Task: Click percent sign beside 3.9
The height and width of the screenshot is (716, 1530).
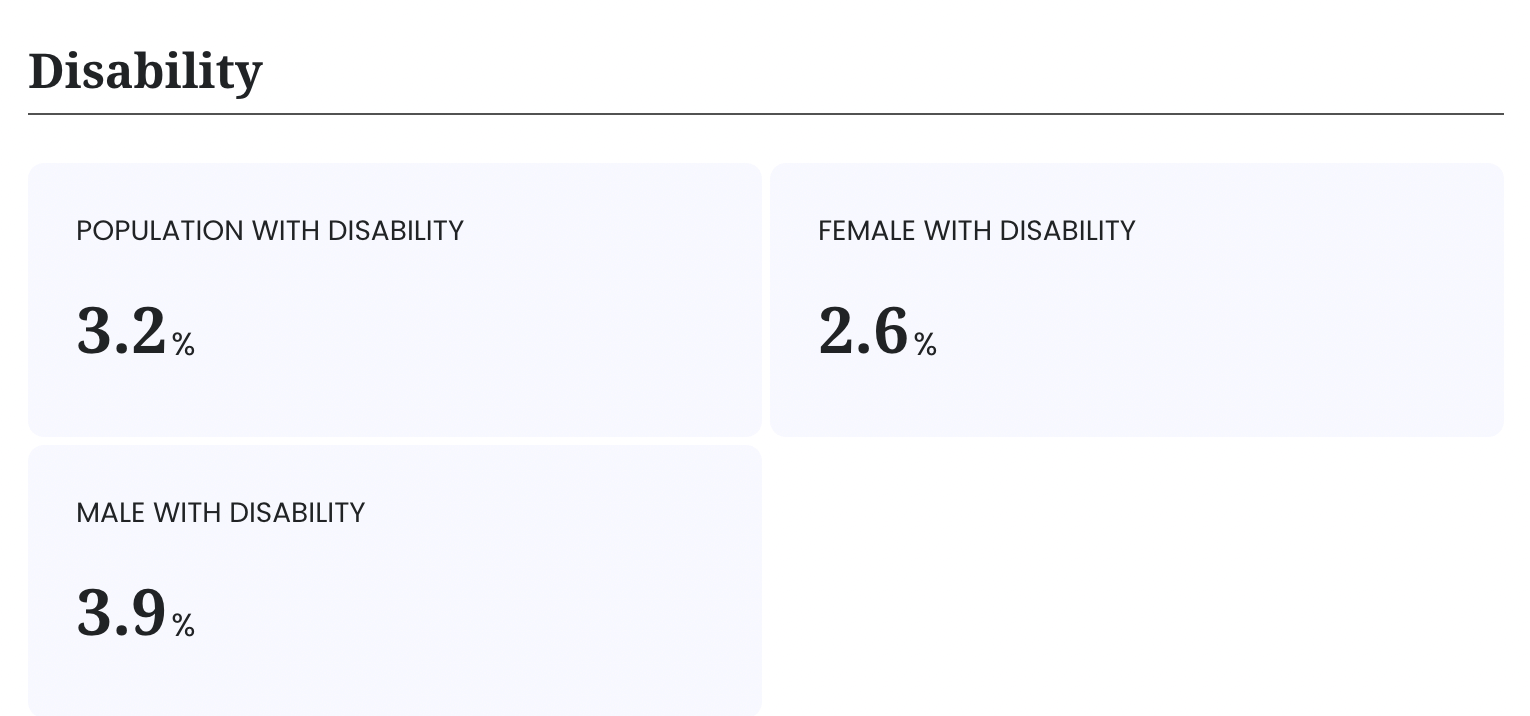Action: pos(183,626)
